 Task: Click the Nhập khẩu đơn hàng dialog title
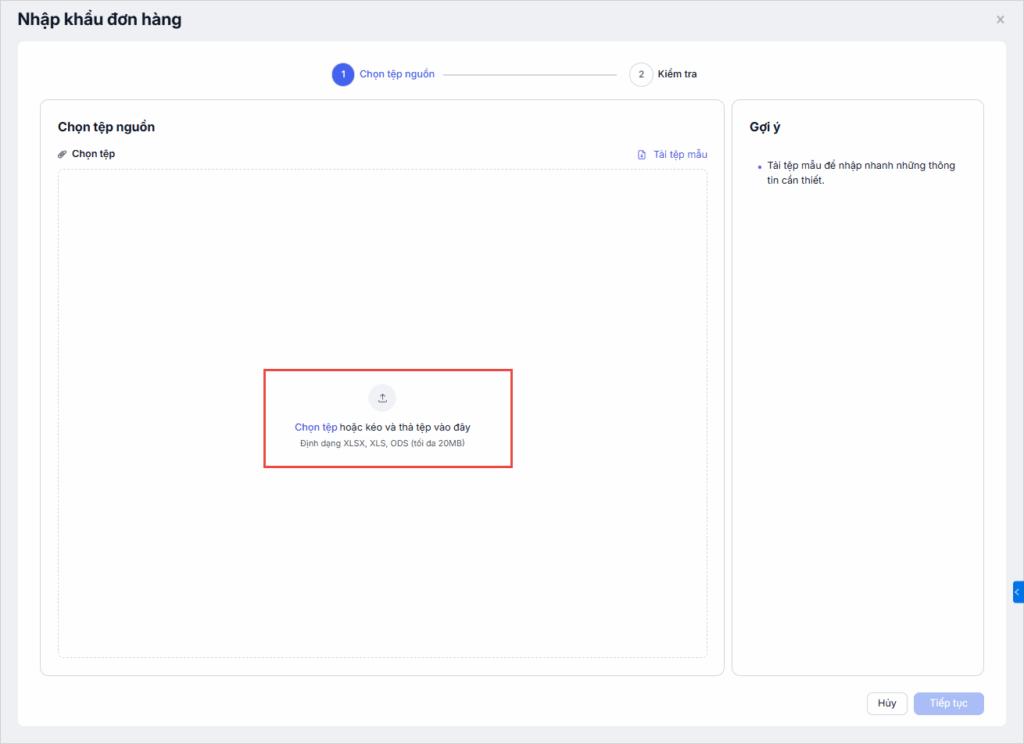(x=100, y=19)
